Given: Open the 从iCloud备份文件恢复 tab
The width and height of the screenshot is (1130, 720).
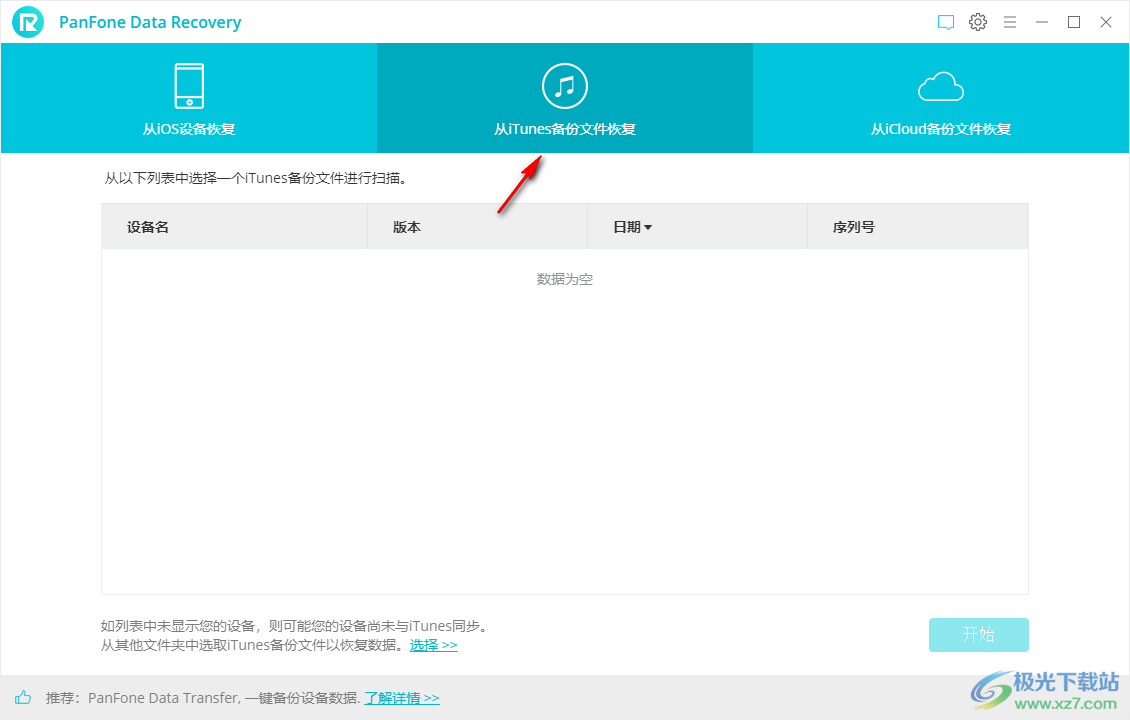Looking at the screenshot, I should 940,98.
